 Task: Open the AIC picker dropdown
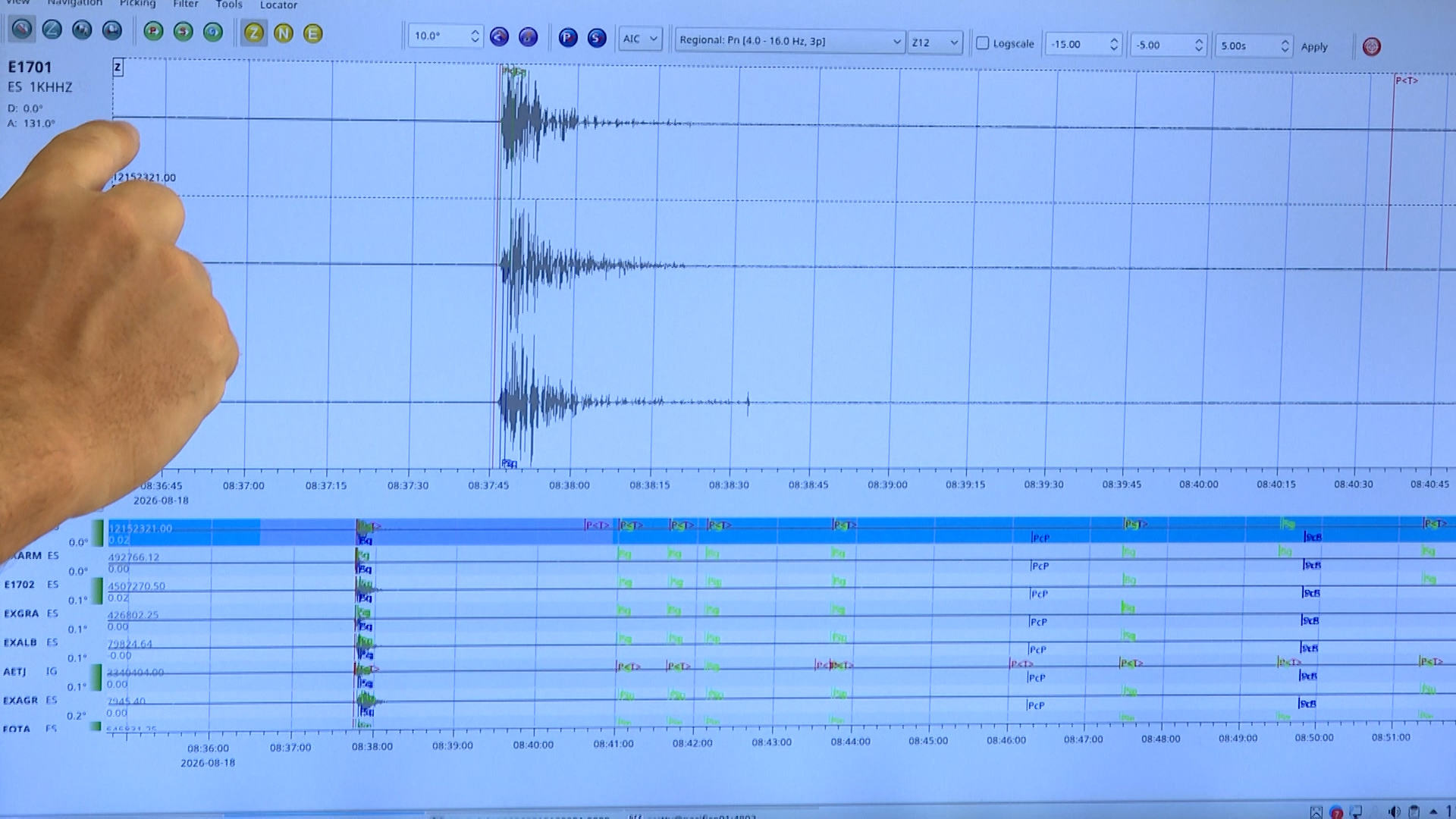click(641, 39)
